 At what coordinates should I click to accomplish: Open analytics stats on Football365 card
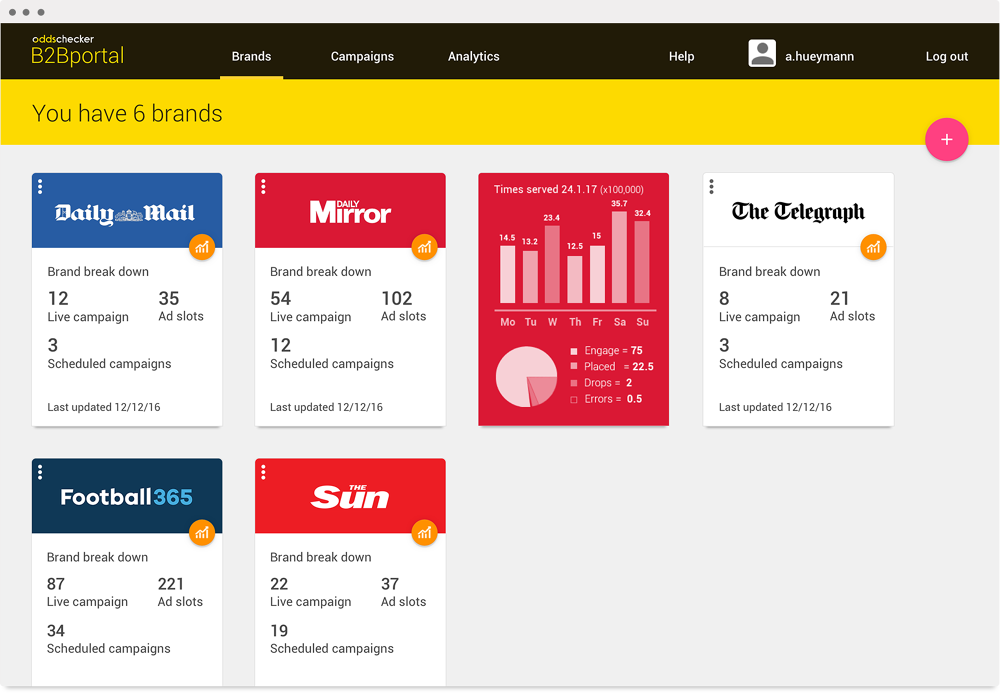202,533
